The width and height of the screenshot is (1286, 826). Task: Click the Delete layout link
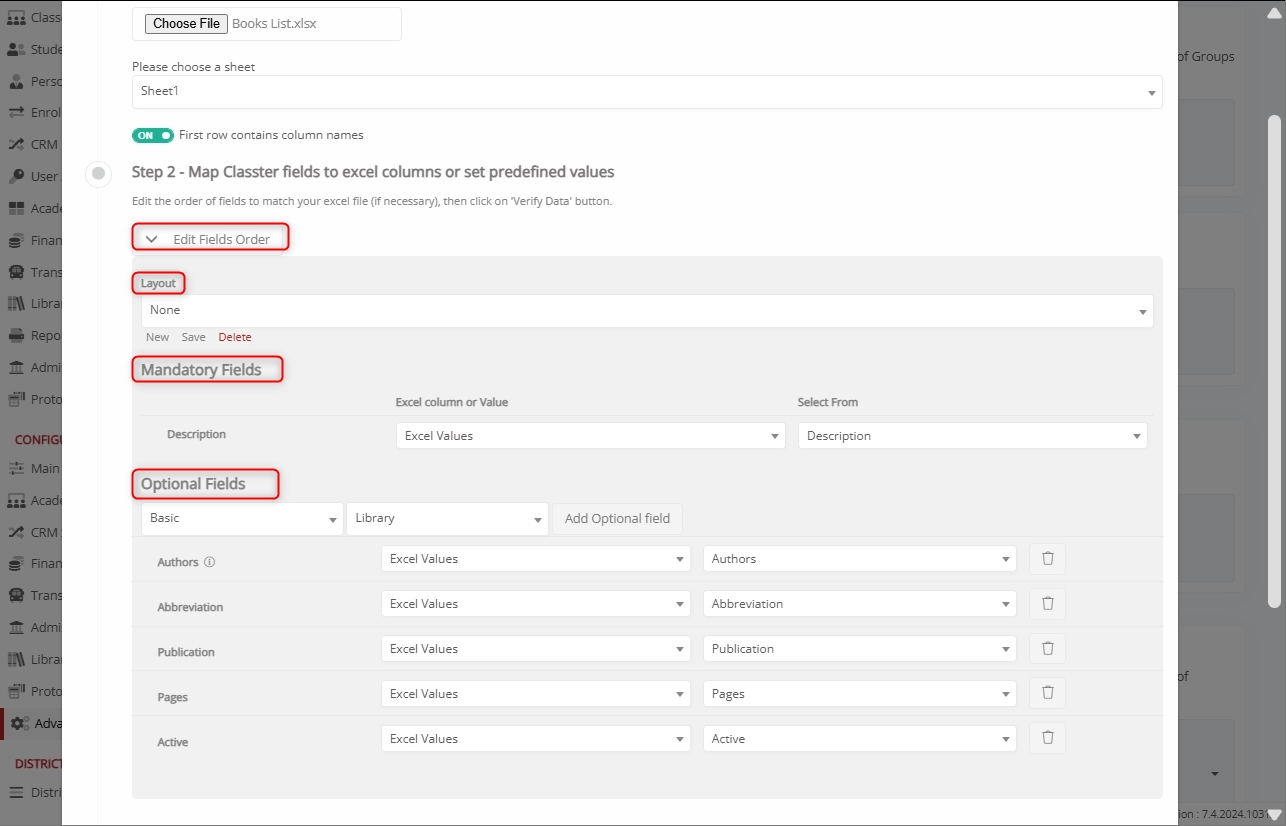235,337
